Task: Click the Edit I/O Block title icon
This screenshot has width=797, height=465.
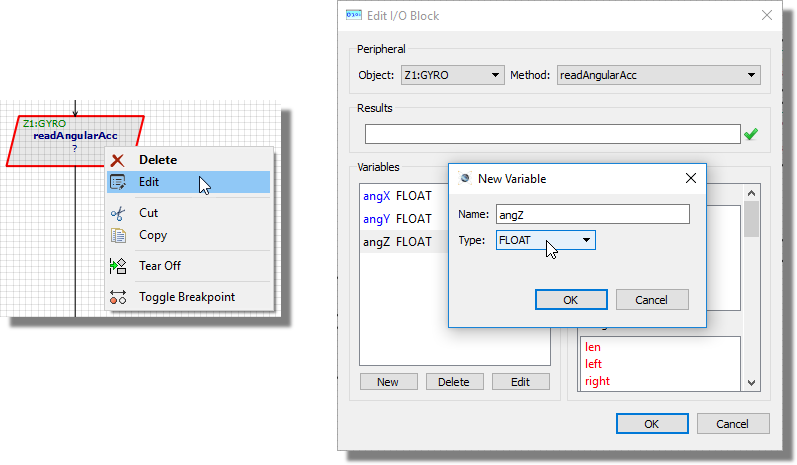Action: [353, 16]
